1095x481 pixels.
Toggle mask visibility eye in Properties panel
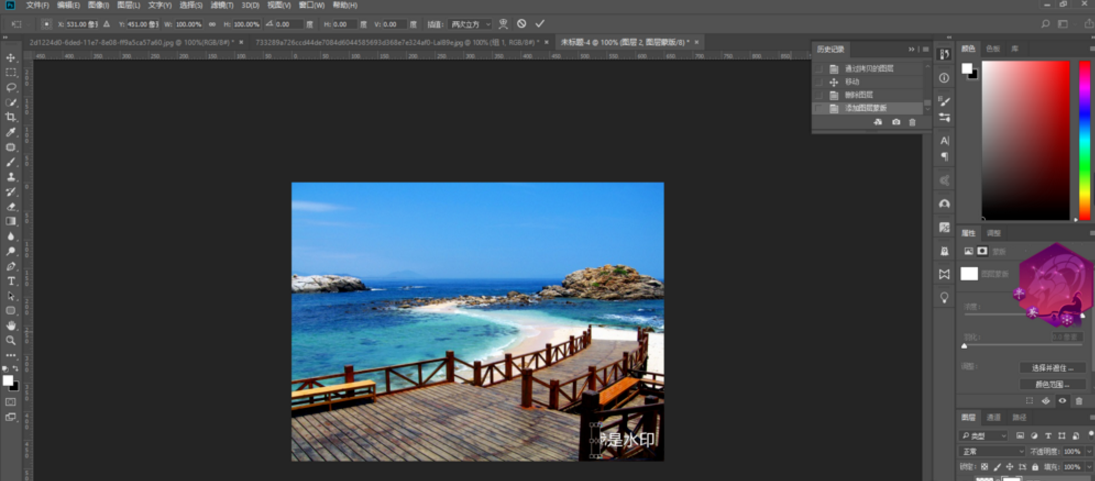[x=1062, y=401]
